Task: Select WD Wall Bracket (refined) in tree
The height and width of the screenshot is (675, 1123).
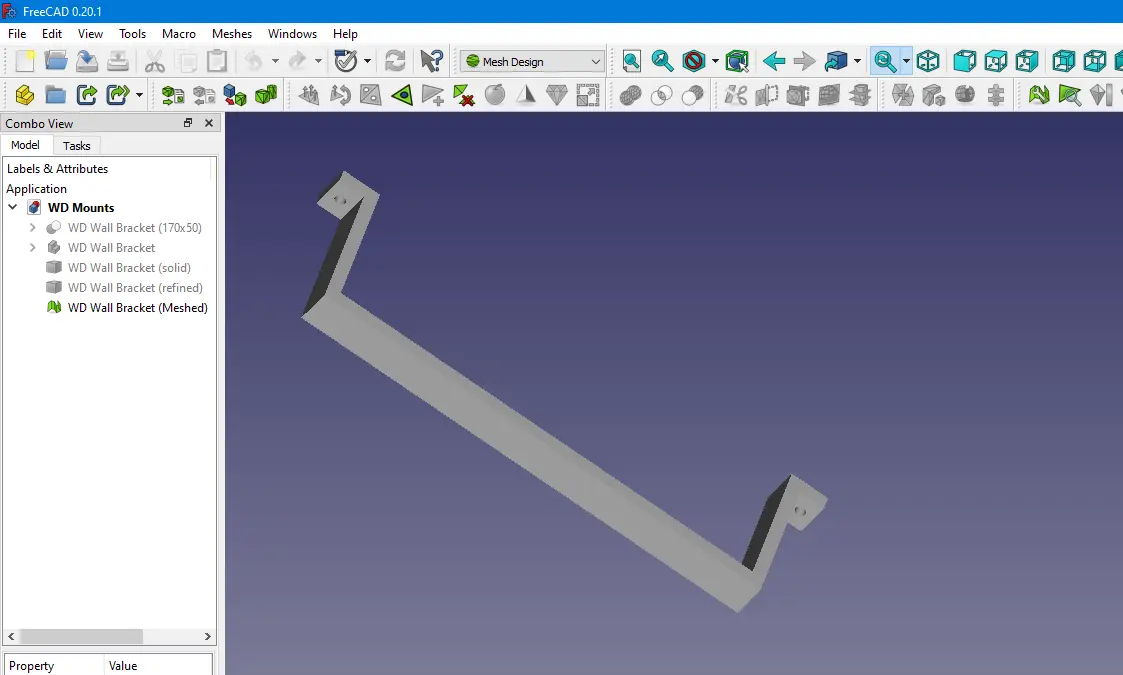Action: point(135,287)
